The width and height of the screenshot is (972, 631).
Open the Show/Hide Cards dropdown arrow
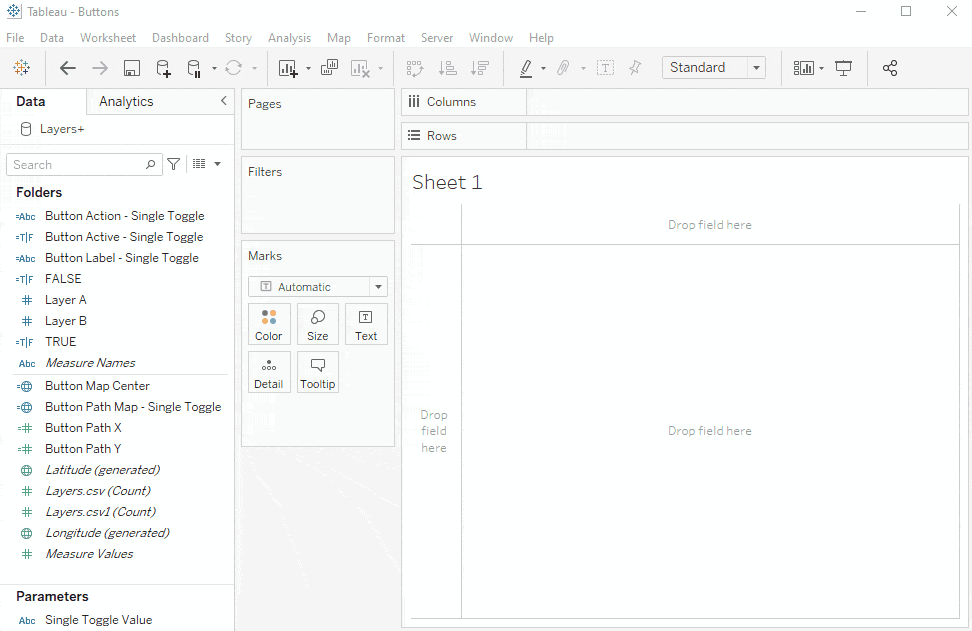click(820, 68)
